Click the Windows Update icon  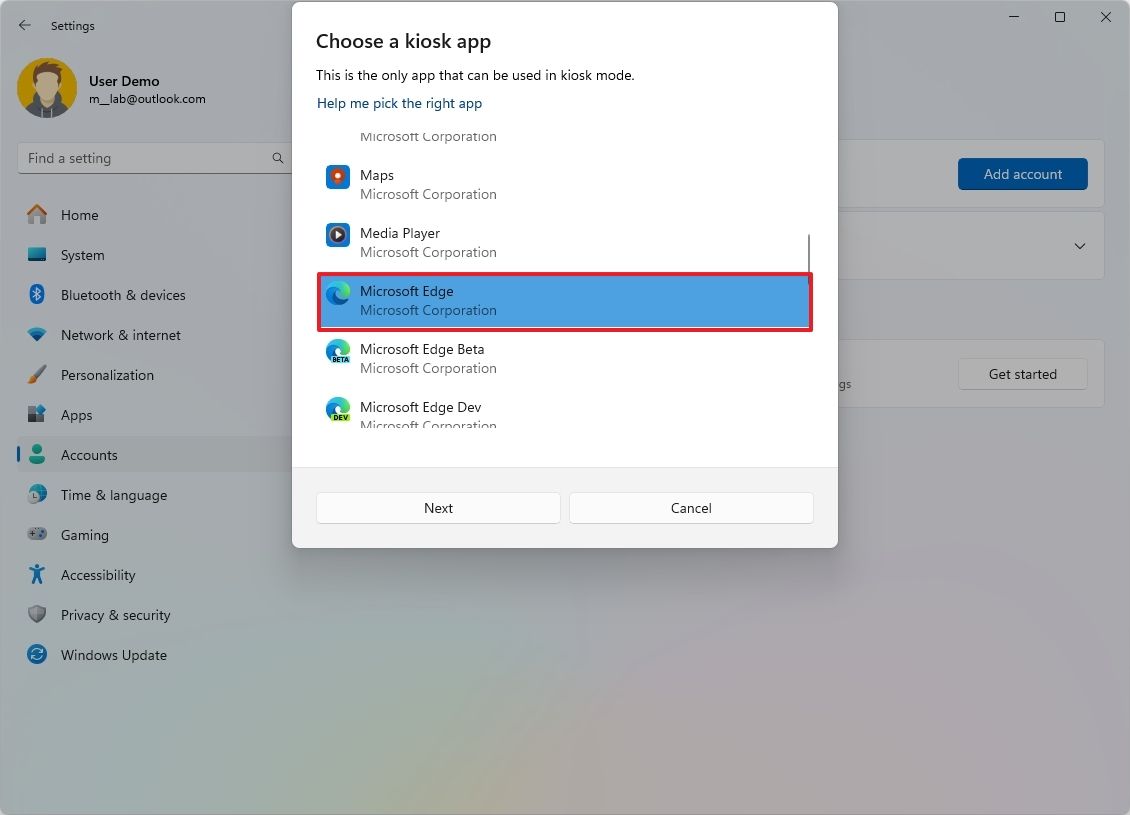[x=36, y=655]
